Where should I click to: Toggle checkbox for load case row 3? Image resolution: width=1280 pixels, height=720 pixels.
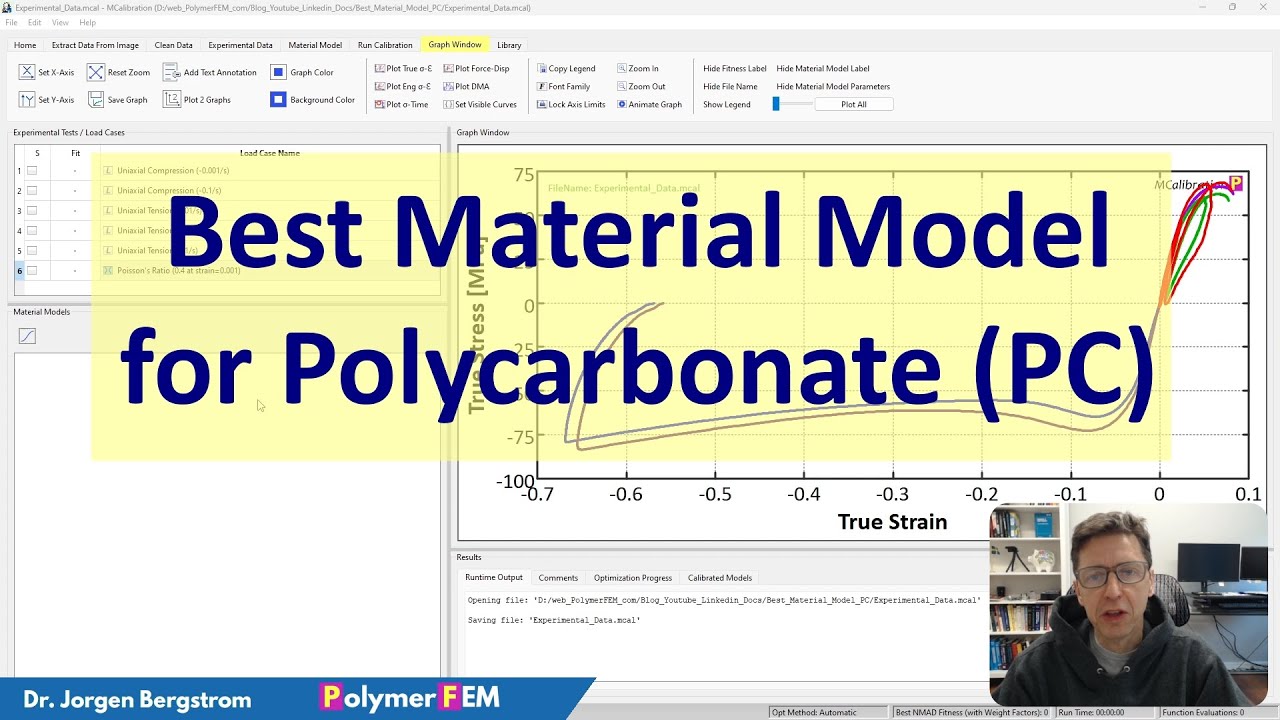pyautogui.click(x=32, y=210)
